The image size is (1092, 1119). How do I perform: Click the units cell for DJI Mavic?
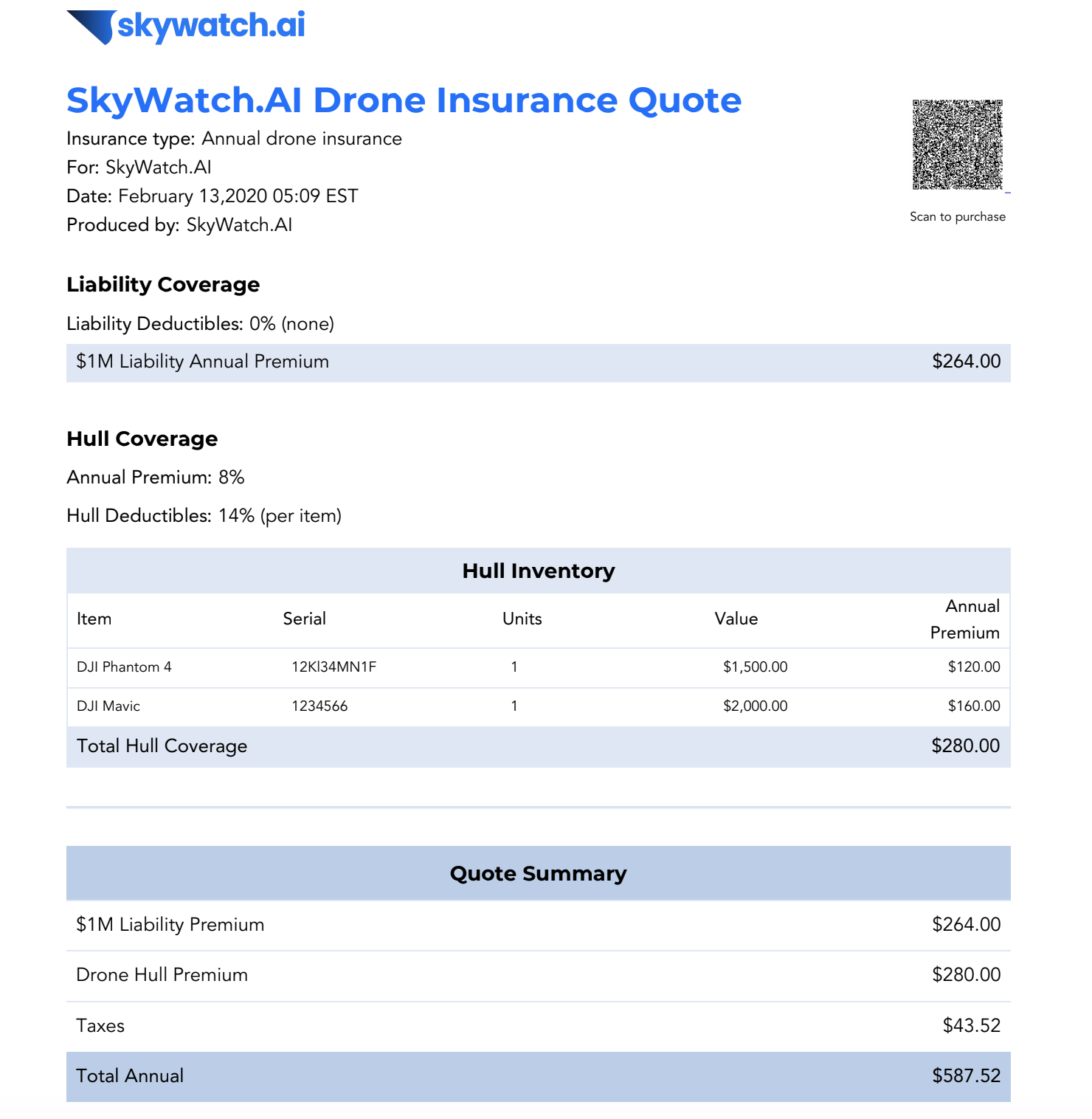(x=514, y=706)
